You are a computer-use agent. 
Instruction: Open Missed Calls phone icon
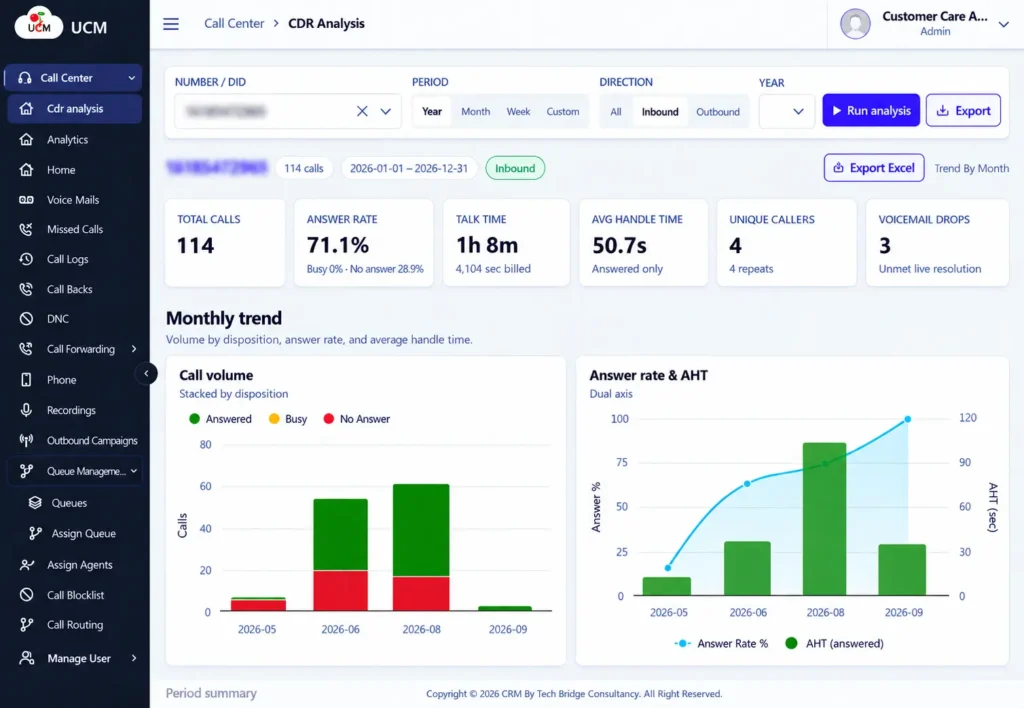26,229
